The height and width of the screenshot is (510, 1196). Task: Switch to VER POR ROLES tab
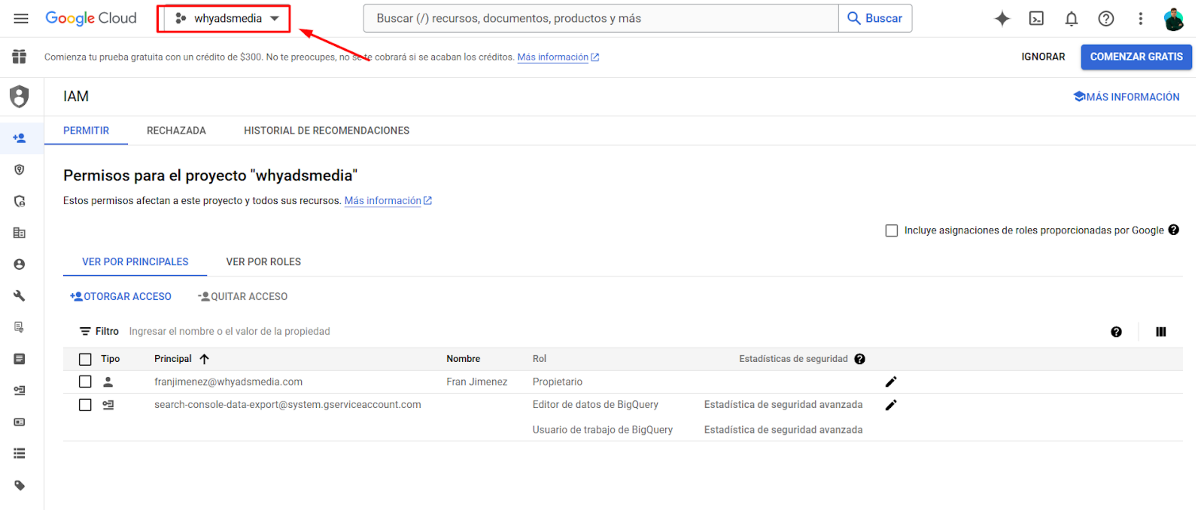(263, 261)
